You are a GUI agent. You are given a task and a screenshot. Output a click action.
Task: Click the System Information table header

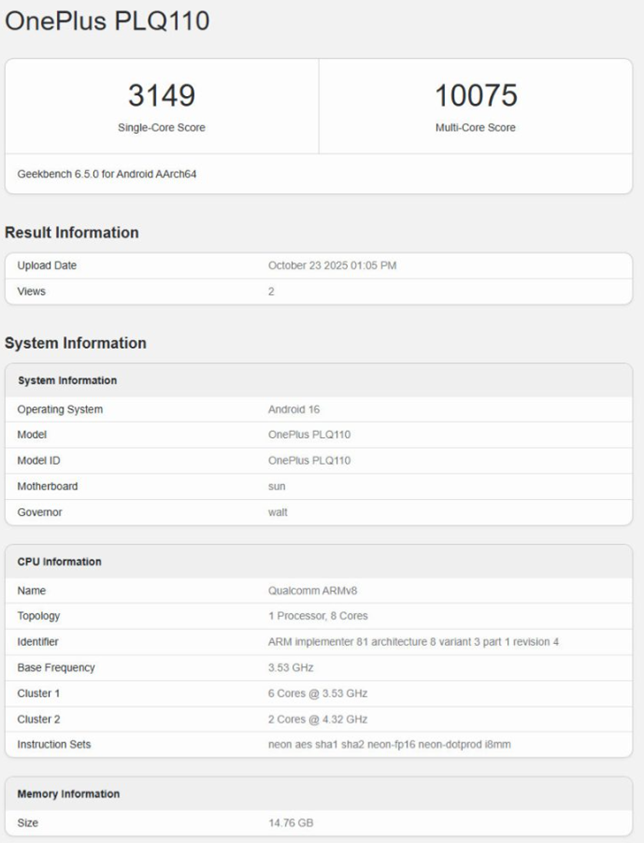pyautogui.click(x=67, y=381)
